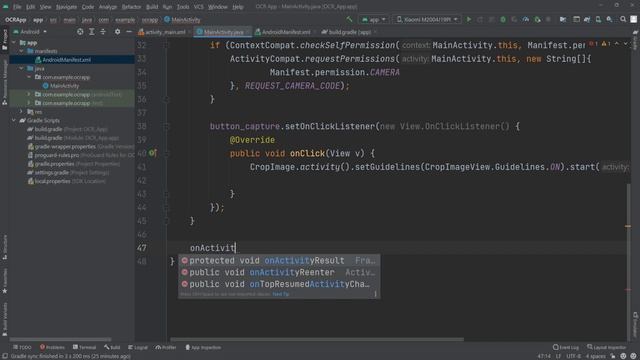The image size is (640, 360).
Task: Collapse the manifests folder
Action: (x=22, y=51)
